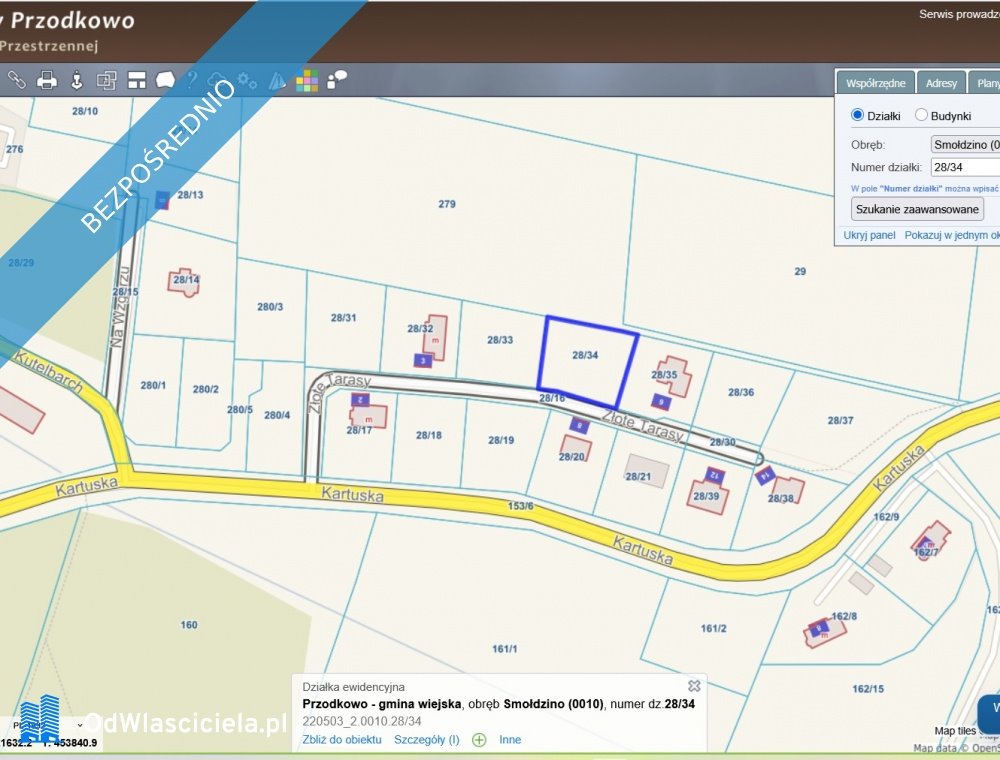Click the chain link icon in the toolbar
This screenshot has width=1000, height=760.
pos(16,80)
